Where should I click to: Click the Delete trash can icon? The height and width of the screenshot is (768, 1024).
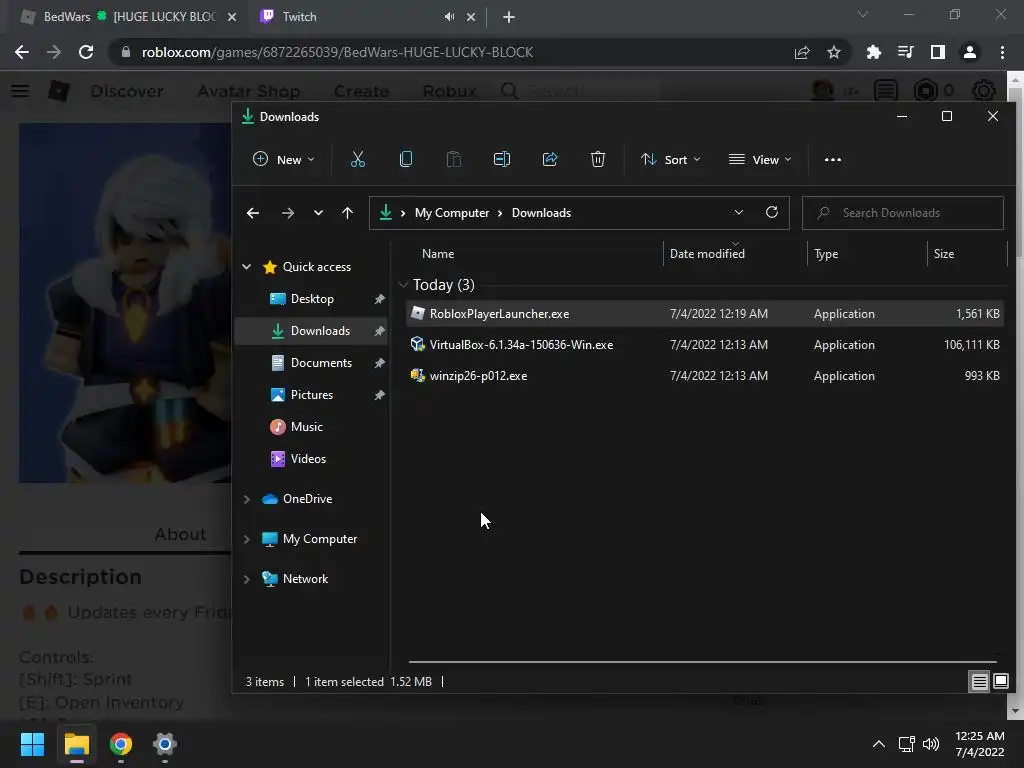598,159
